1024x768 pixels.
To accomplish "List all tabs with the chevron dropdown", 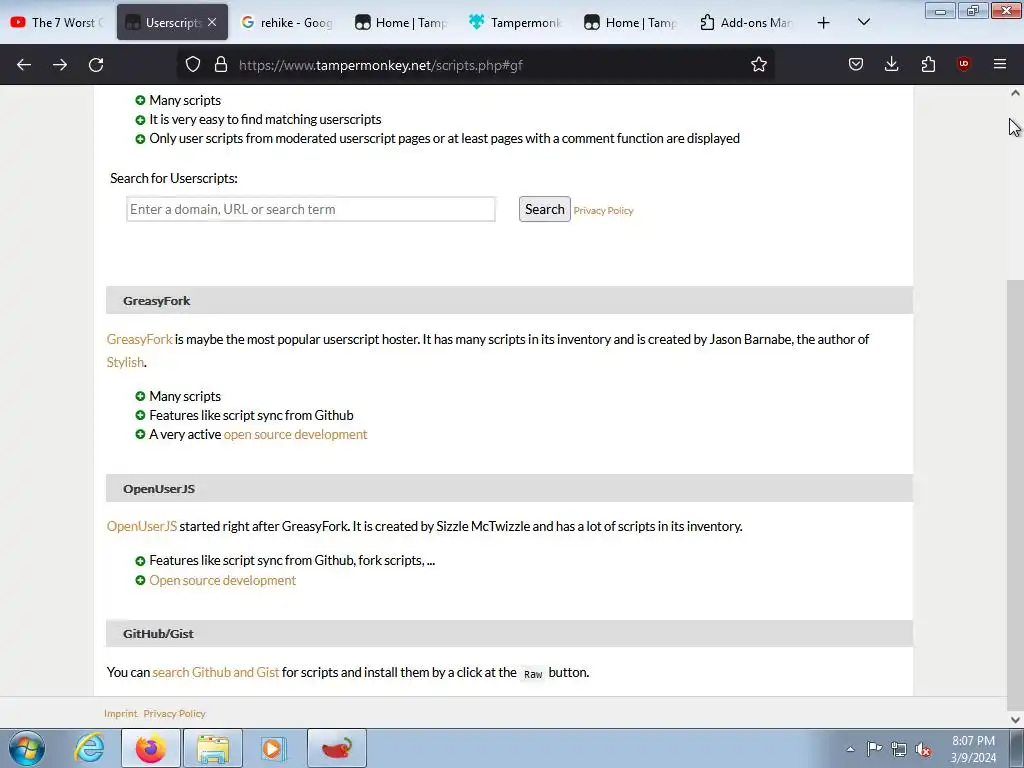I will point(863,23).
